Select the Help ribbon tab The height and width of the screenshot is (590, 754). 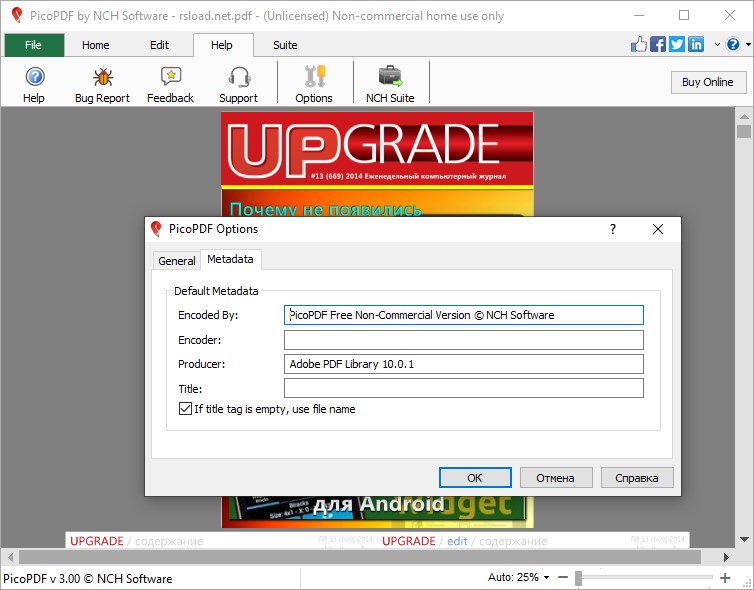pos(222,45)
